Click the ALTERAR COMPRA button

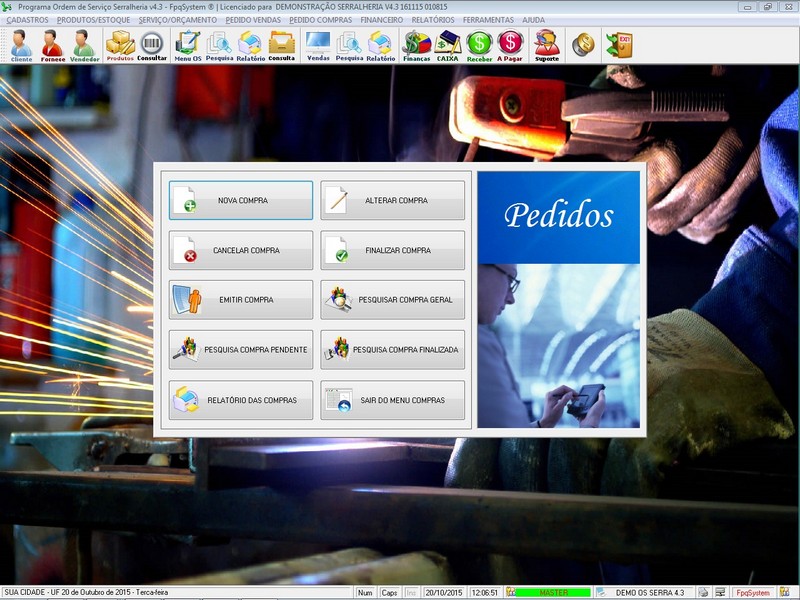[x=392, y=200]
